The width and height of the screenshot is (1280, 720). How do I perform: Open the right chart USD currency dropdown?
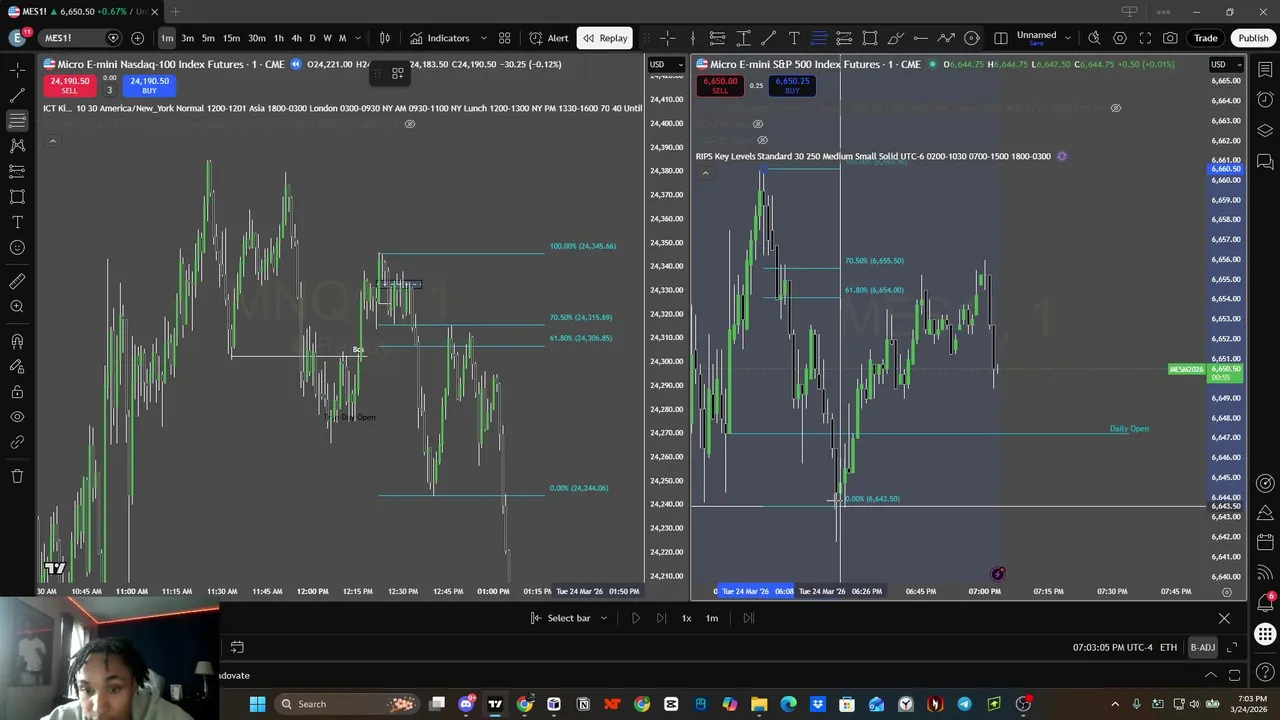1225,65
